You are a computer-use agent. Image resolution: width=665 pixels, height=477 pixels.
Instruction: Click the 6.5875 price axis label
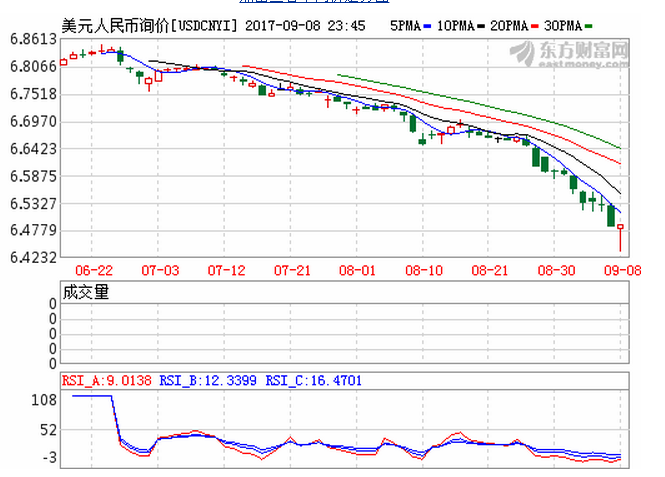tap(34, 176)
